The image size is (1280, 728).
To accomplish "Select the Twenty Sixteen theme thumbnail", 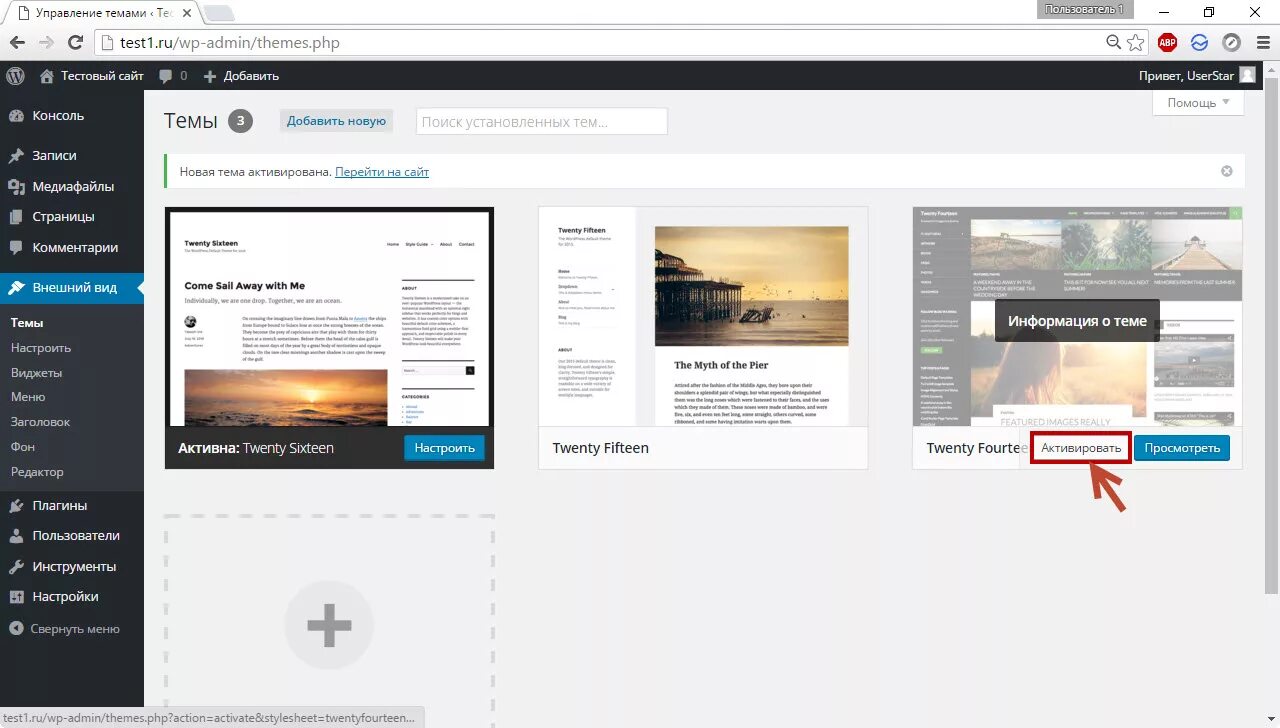I will pyautogui.click(x=329, y=318).
